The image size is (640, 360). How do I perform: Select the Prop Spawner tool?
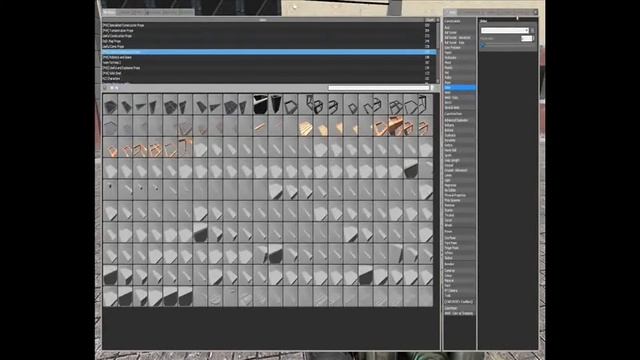pos(460,200)
